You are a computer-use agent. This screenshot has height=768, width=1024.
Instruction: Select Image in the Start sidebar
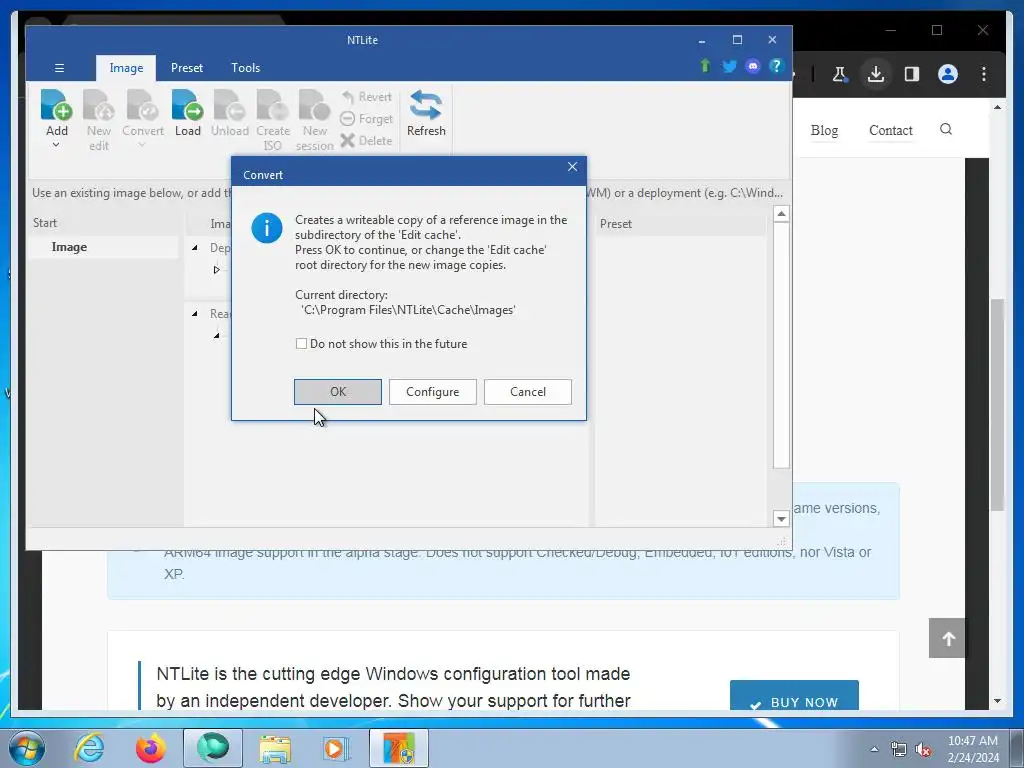pyautogui.click(x=103, y=247)
